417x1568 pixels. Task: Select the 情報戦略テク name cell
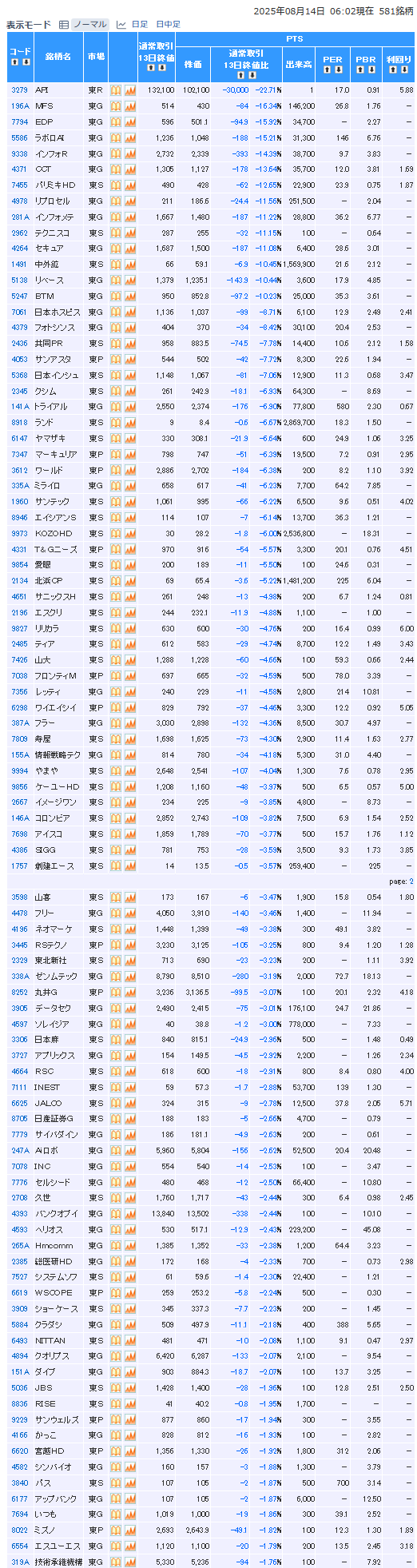pos(58,754)
